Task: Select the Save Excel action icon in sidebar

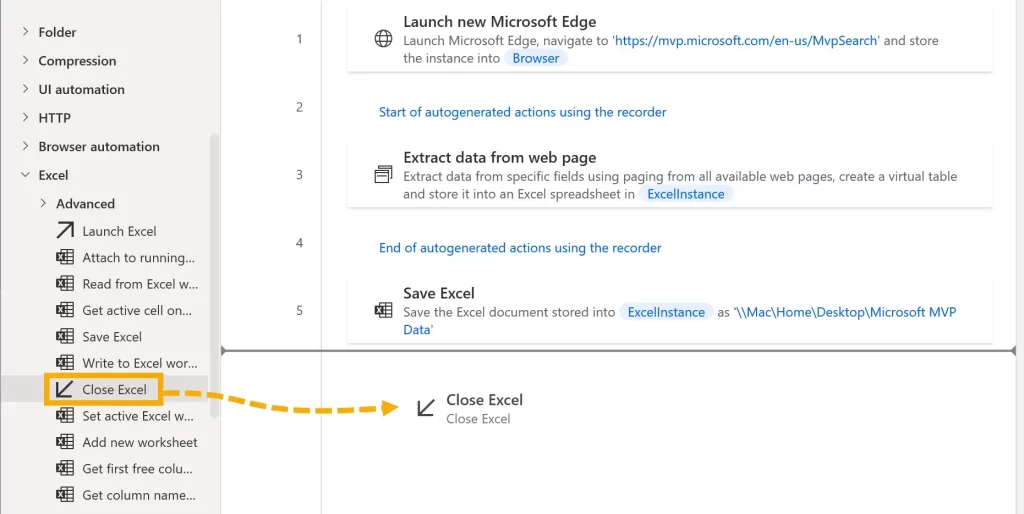Action: [x=65, y=337]
